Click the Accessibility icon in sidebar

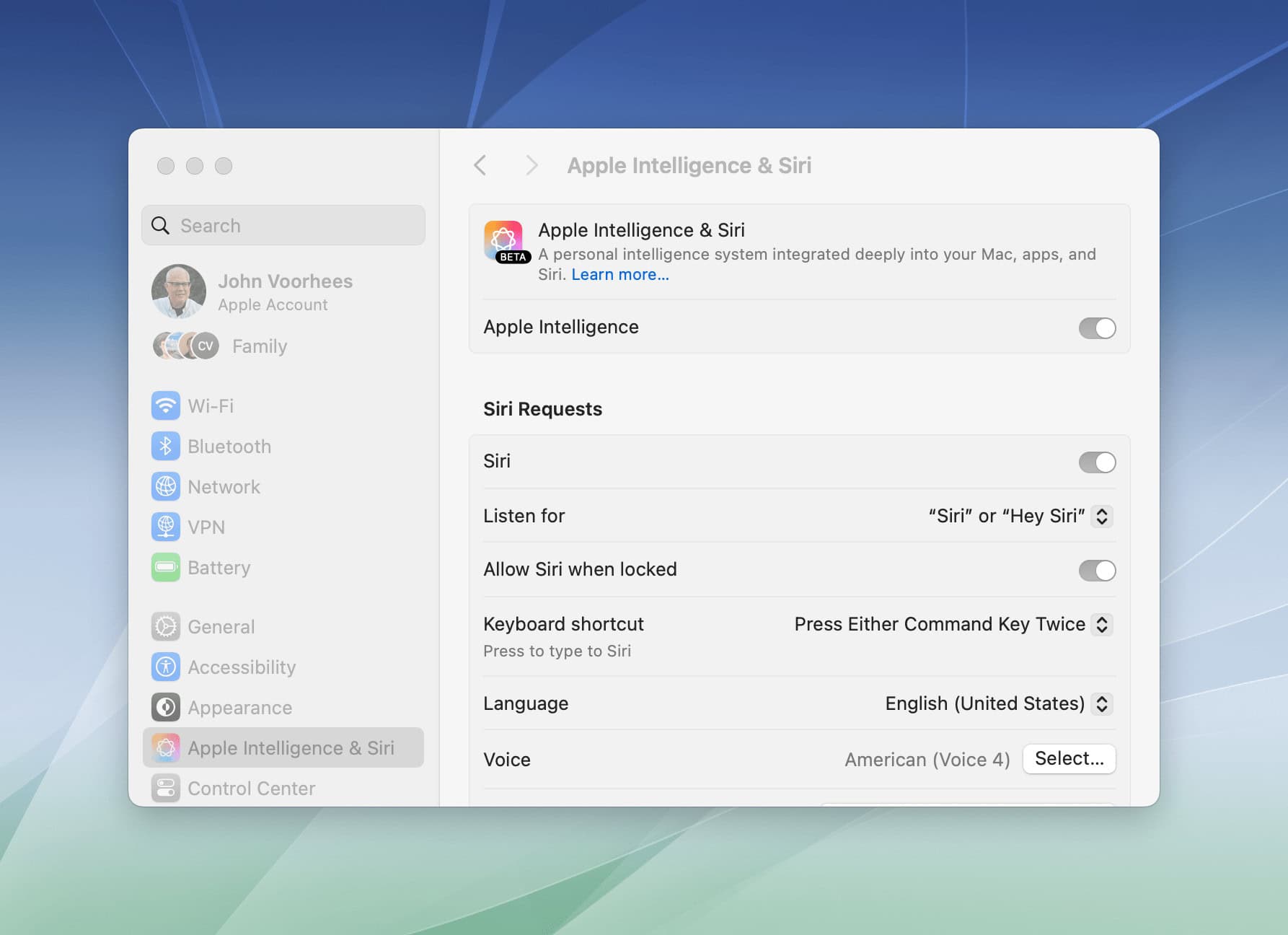pos(166,667)
